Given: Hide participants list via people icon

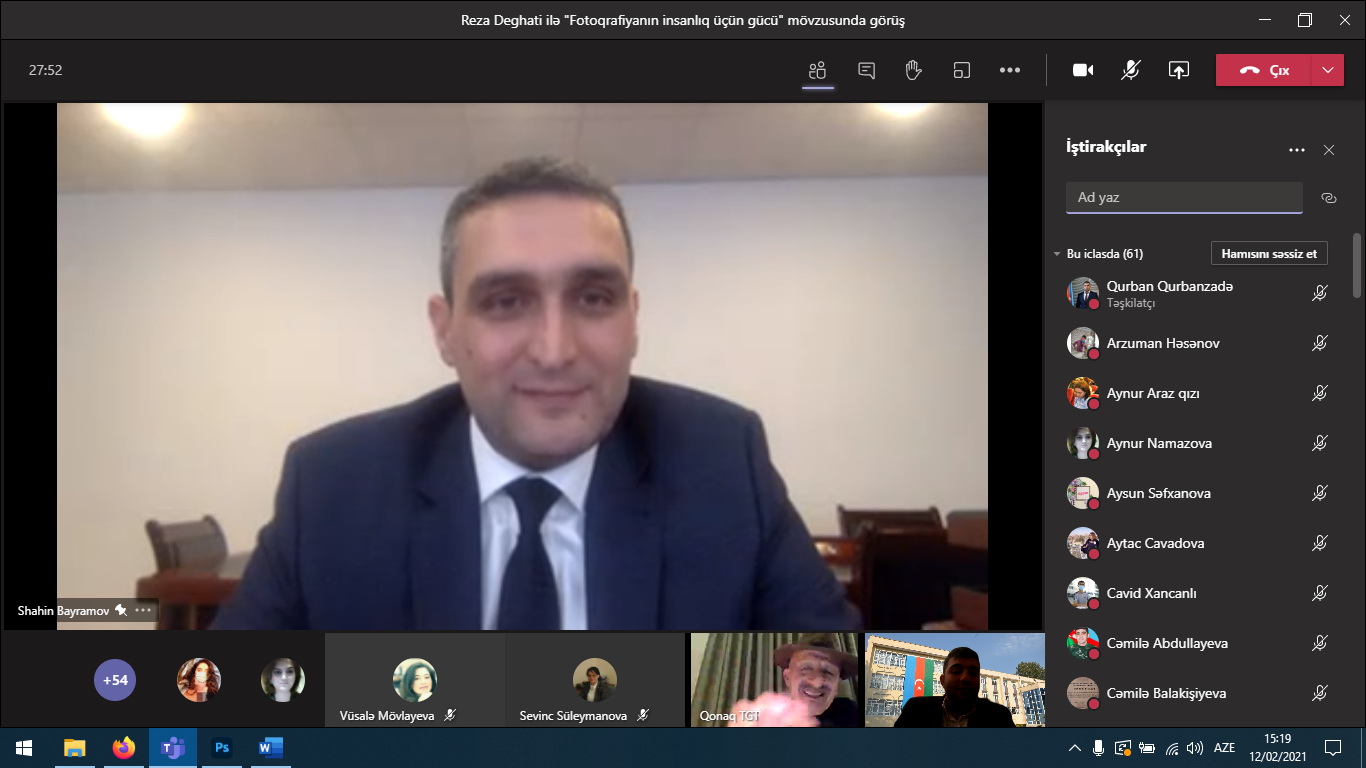Looking at the screenshot, I should [x=818, y=70].
